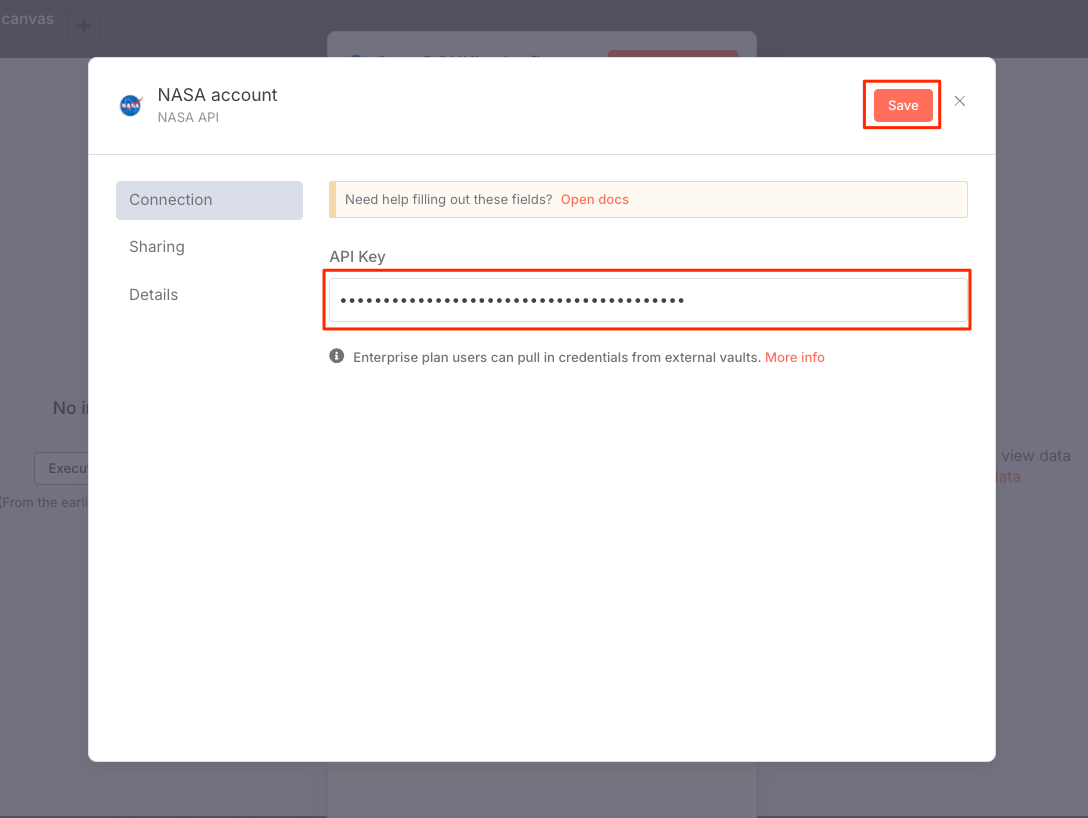Open the Details tab
This screenshot has height=818, width=1088.
click(x=153, y=295)
